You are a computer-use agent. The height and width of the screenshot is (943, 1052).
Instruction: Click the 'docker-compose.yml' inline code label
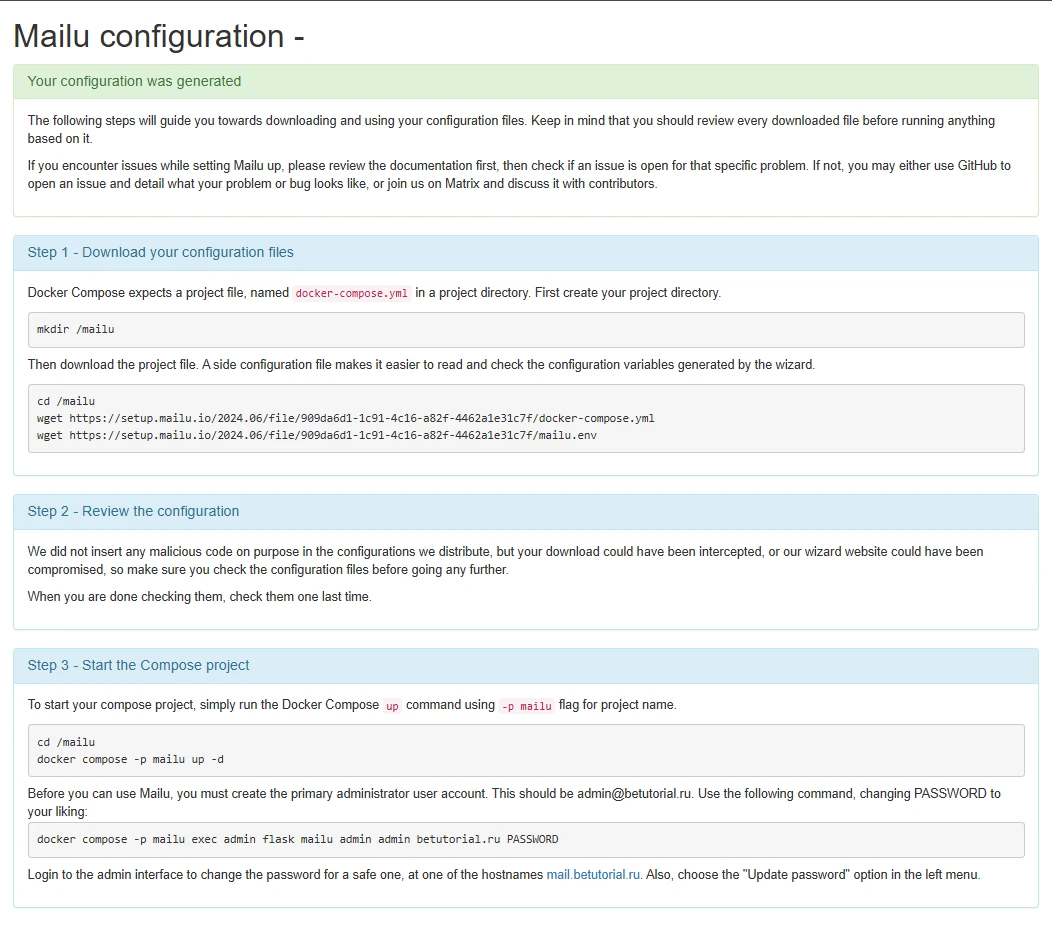pyautogui.click(x=352, y=293)
